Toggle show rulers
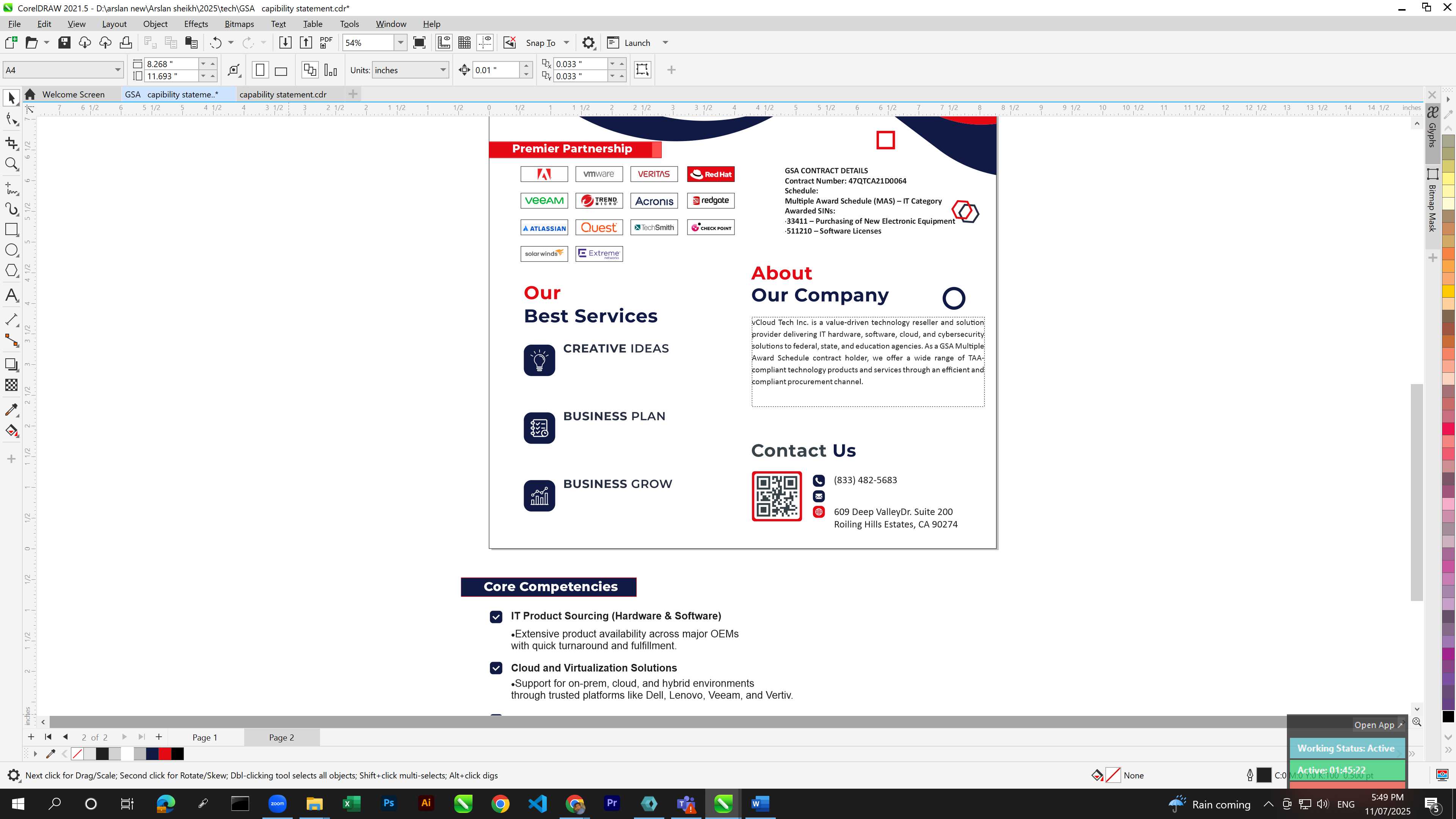 click(x=444, y=42)
